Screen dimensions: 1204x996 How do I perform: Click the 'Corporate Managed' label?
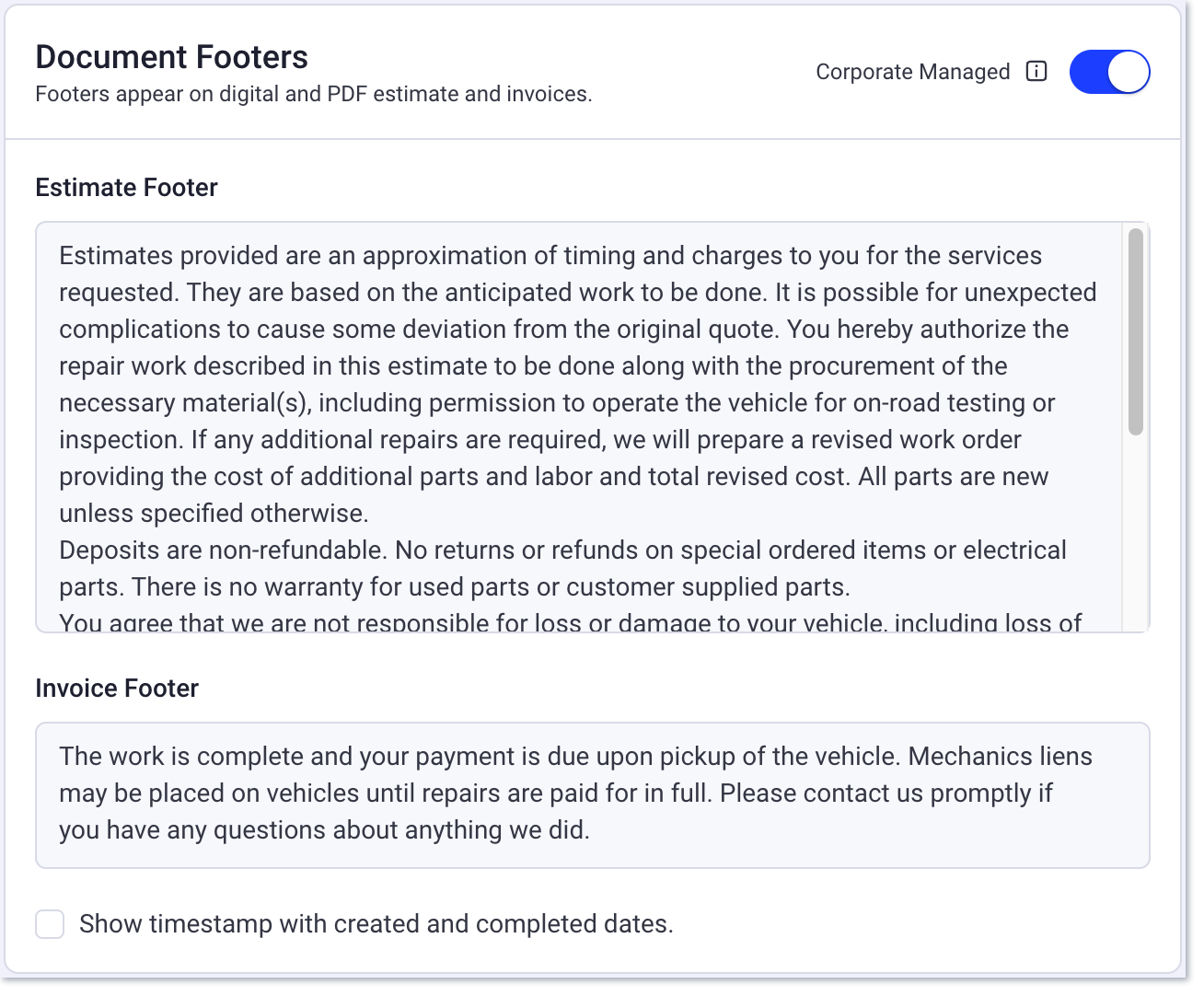[x=912, y=72]
